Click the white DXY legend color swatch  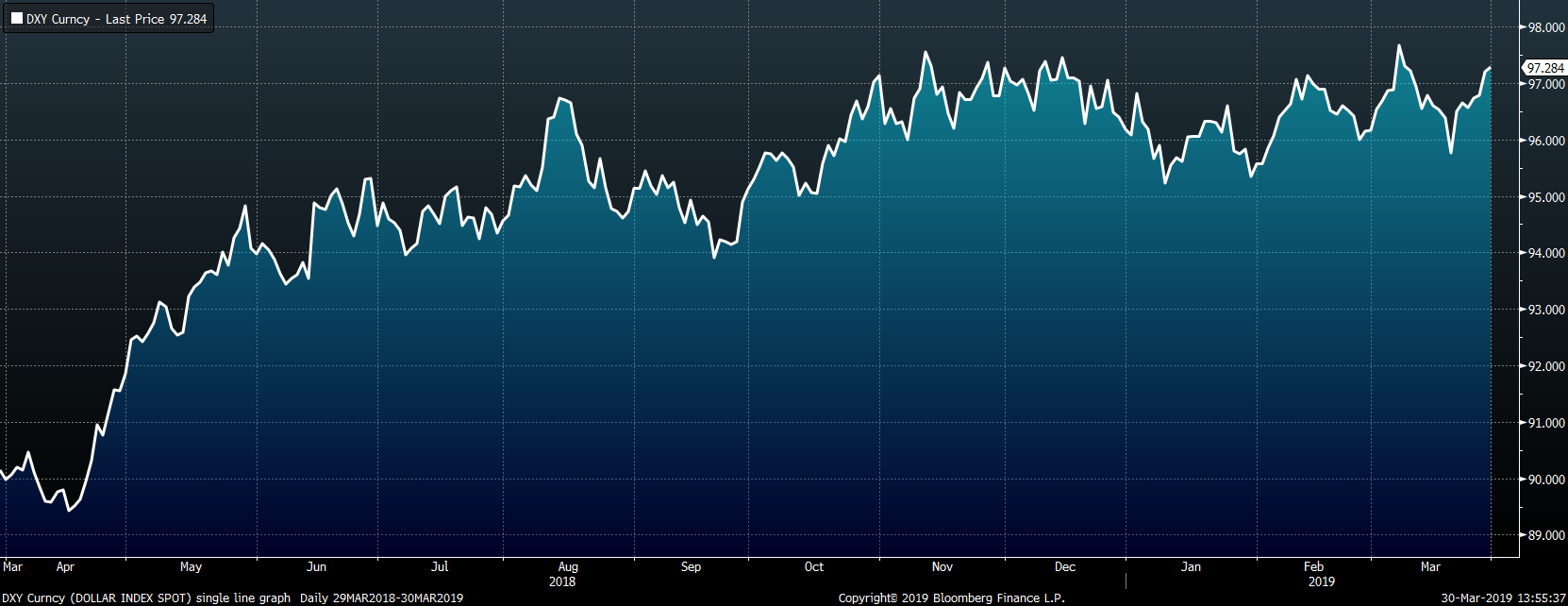pyautogui.click(x=16, y=19)
